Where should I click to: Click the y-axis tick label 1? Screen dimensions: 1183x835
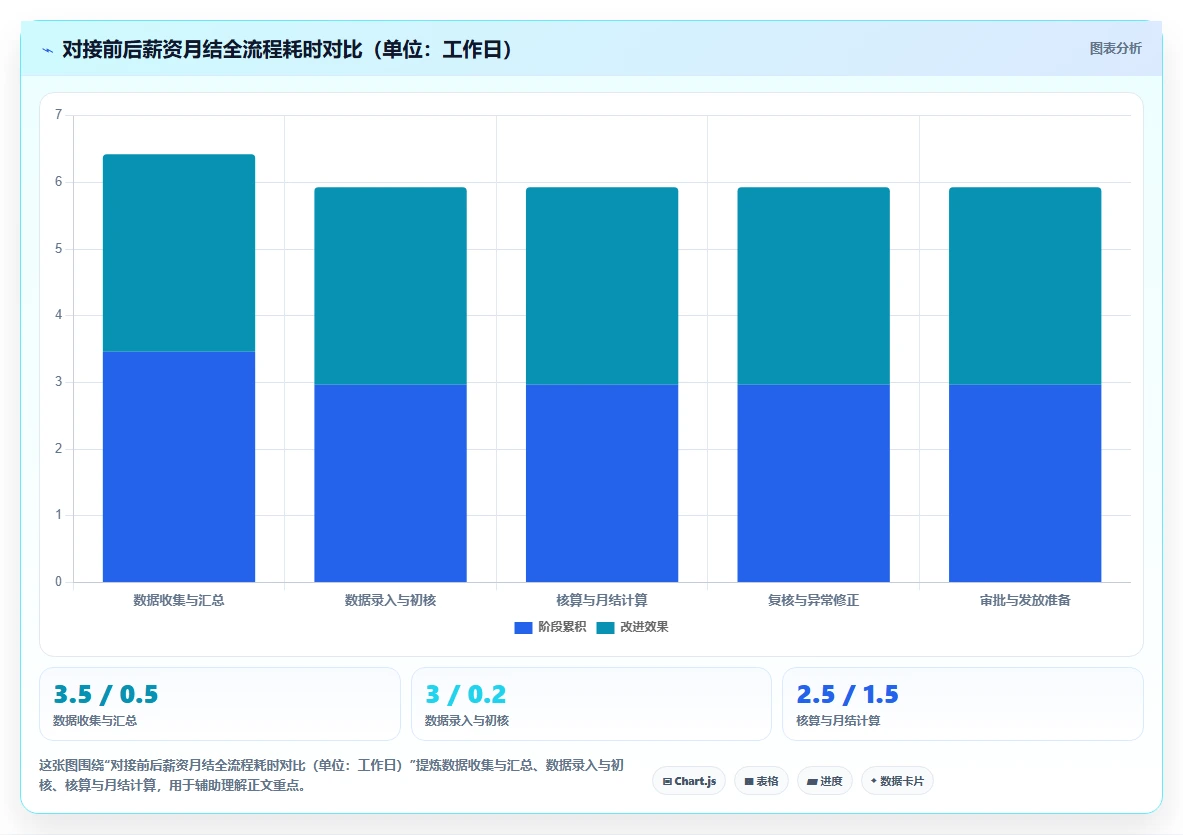tap(58, 515)
